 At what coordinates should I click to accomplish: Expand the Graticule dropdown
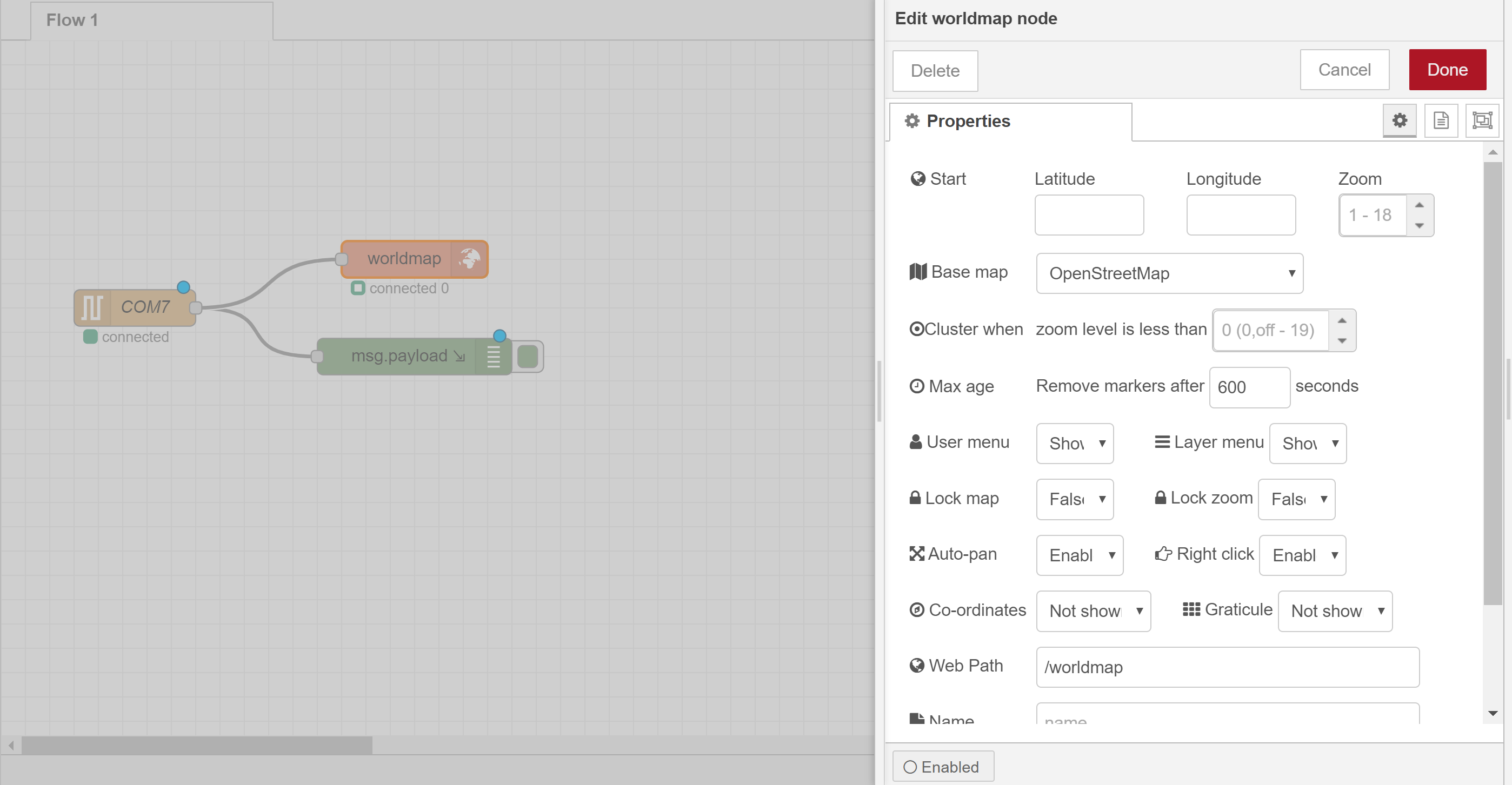pyautogui.click(x=1335, y=610)
